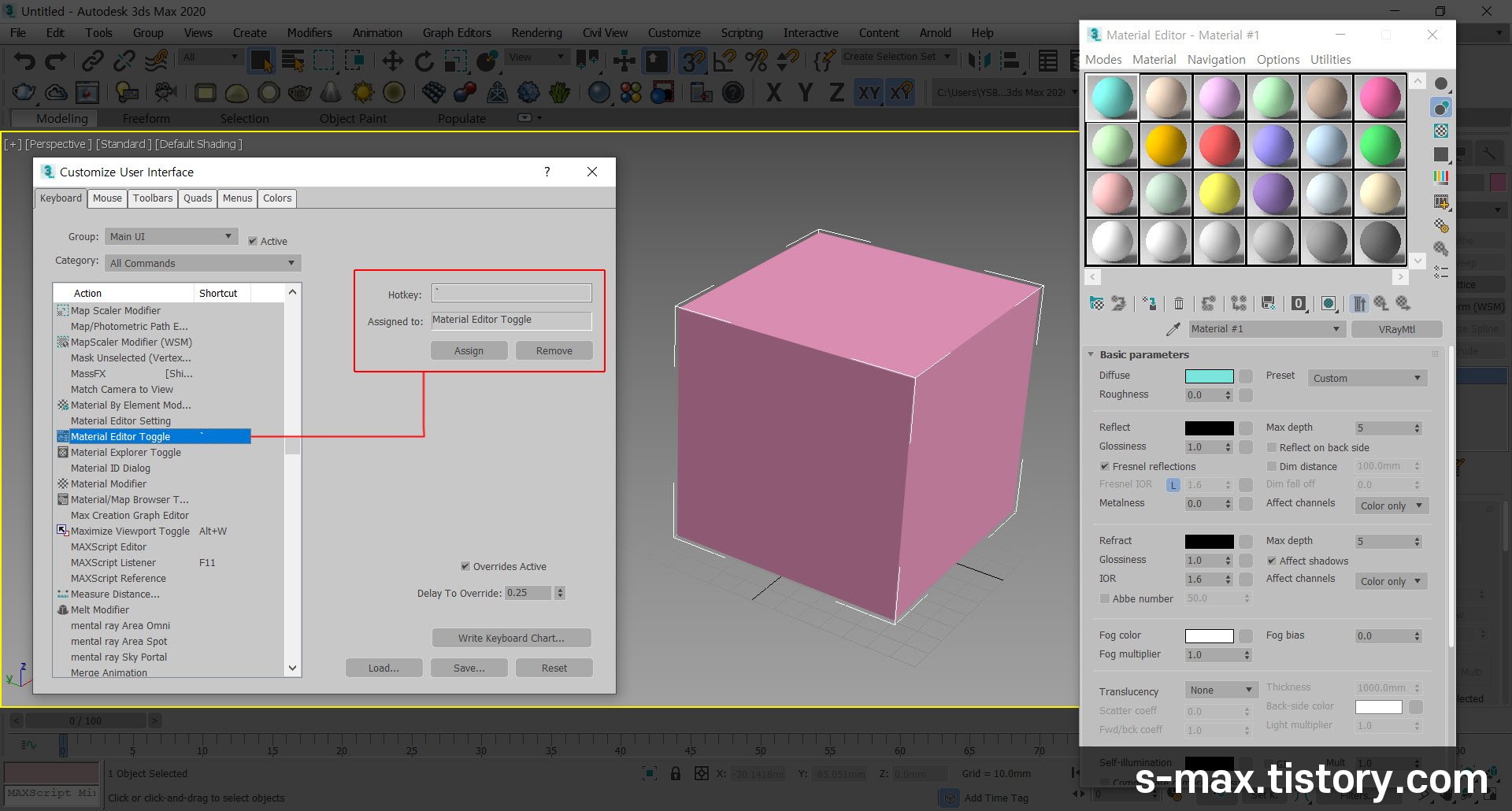Click Go Forward to Sibling icon

coord(1403,303)
